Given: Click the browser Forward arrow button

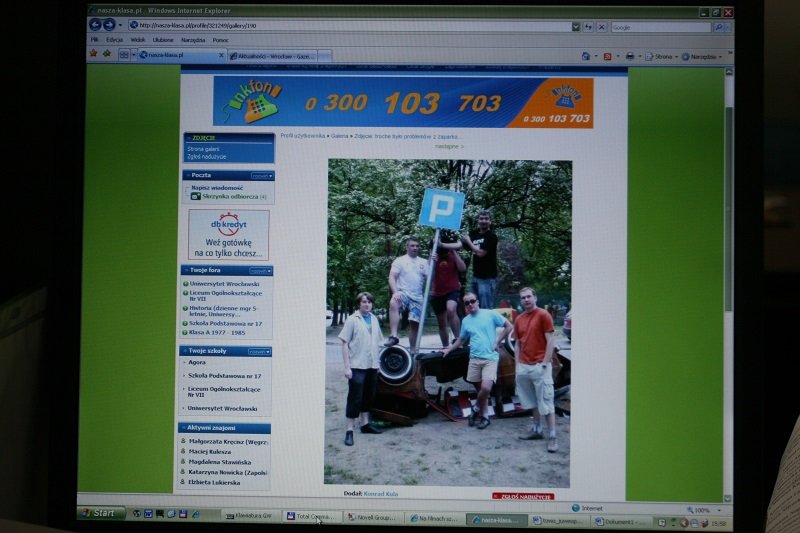Looking at the screenshot, I should coord(109,25).
